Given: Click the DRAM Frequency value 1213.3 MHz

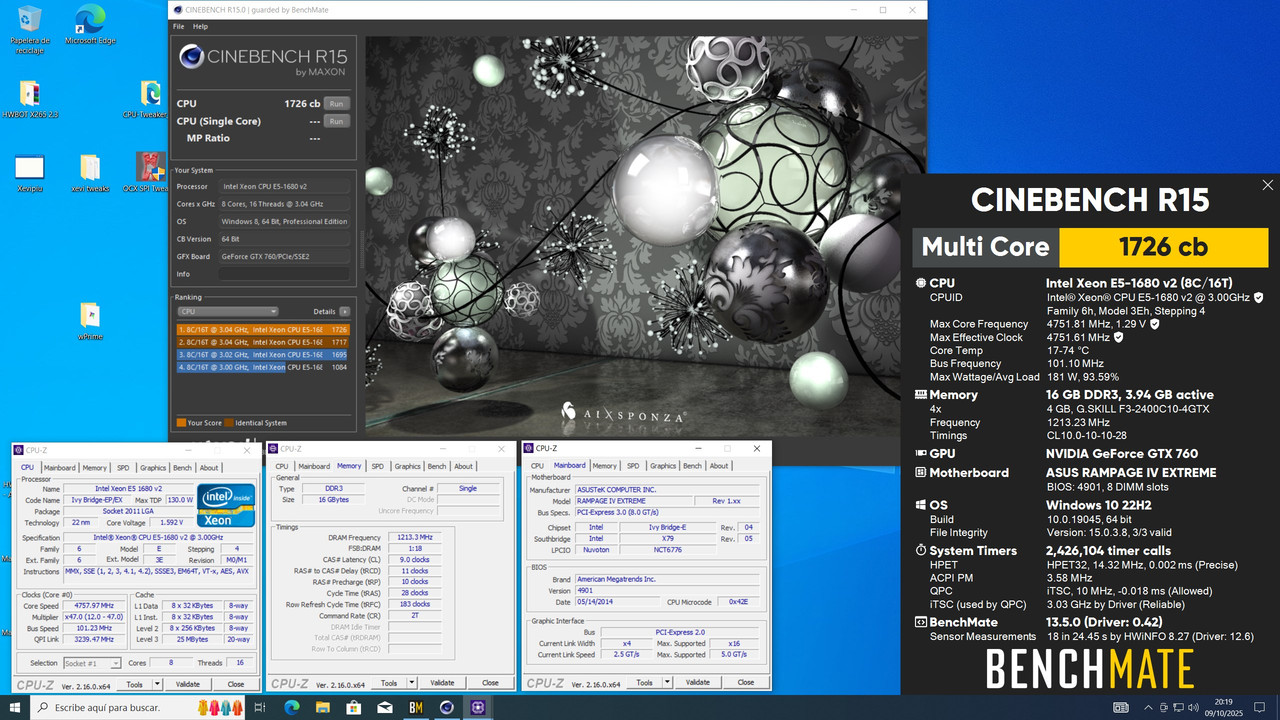Looking at the screenshot, I should [x=415, y=537].
